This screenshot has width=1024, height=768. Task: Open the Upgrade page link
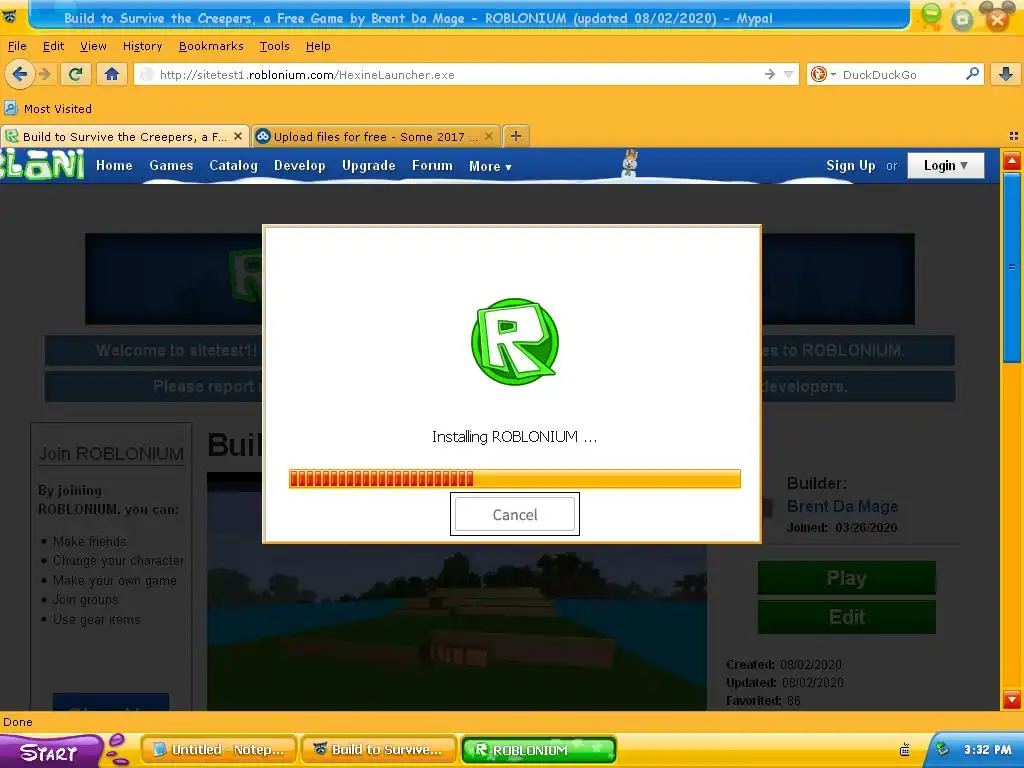click(368, 165)
